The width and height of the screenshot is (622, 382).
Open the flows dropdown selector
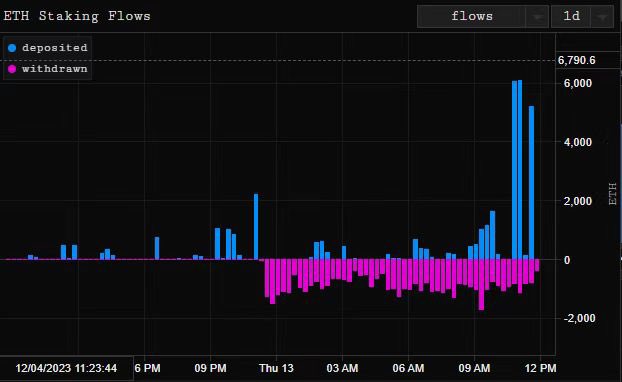coord(482,17)
